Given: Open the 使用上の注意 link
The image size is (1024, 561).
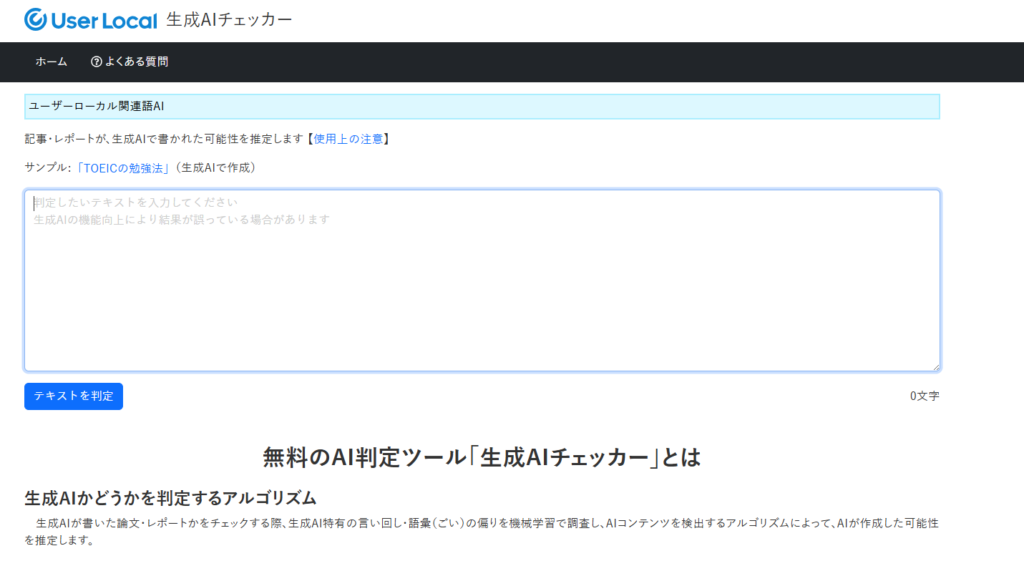Looking at the screenshot, I should (348, 139).
